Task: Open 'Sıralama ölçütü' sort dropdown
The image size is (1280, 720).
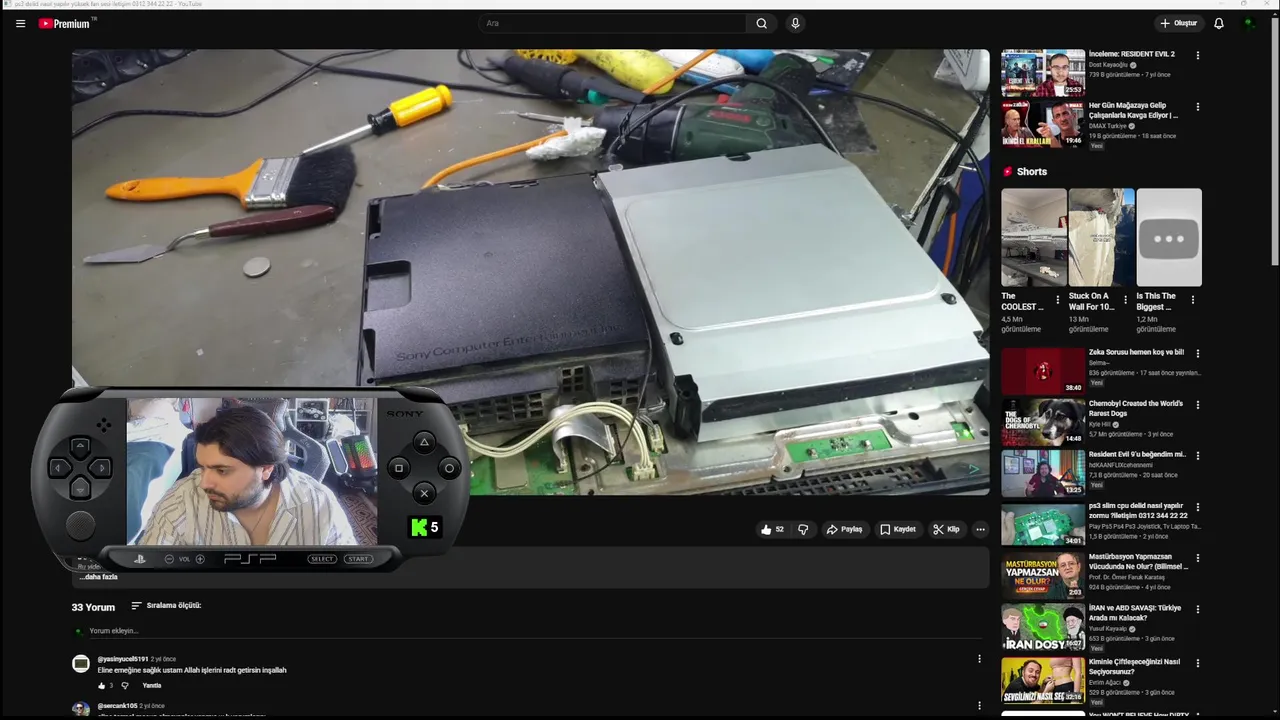Action: [167, 605]
